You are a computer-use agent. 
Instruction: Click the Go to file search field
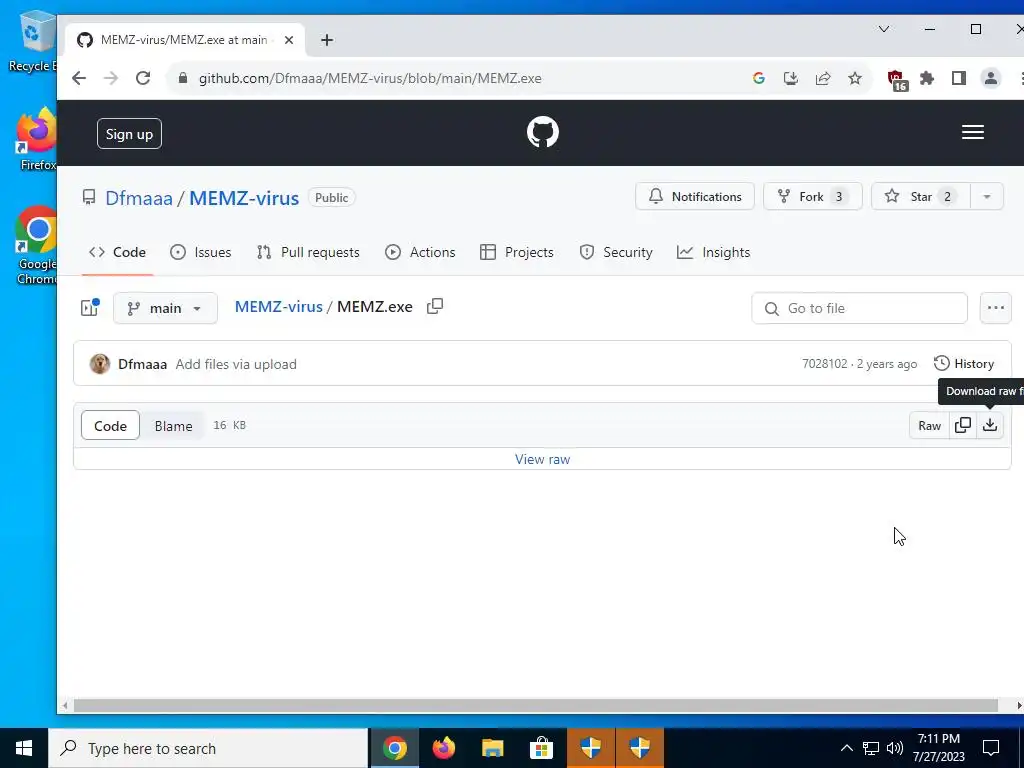(859, 308)
